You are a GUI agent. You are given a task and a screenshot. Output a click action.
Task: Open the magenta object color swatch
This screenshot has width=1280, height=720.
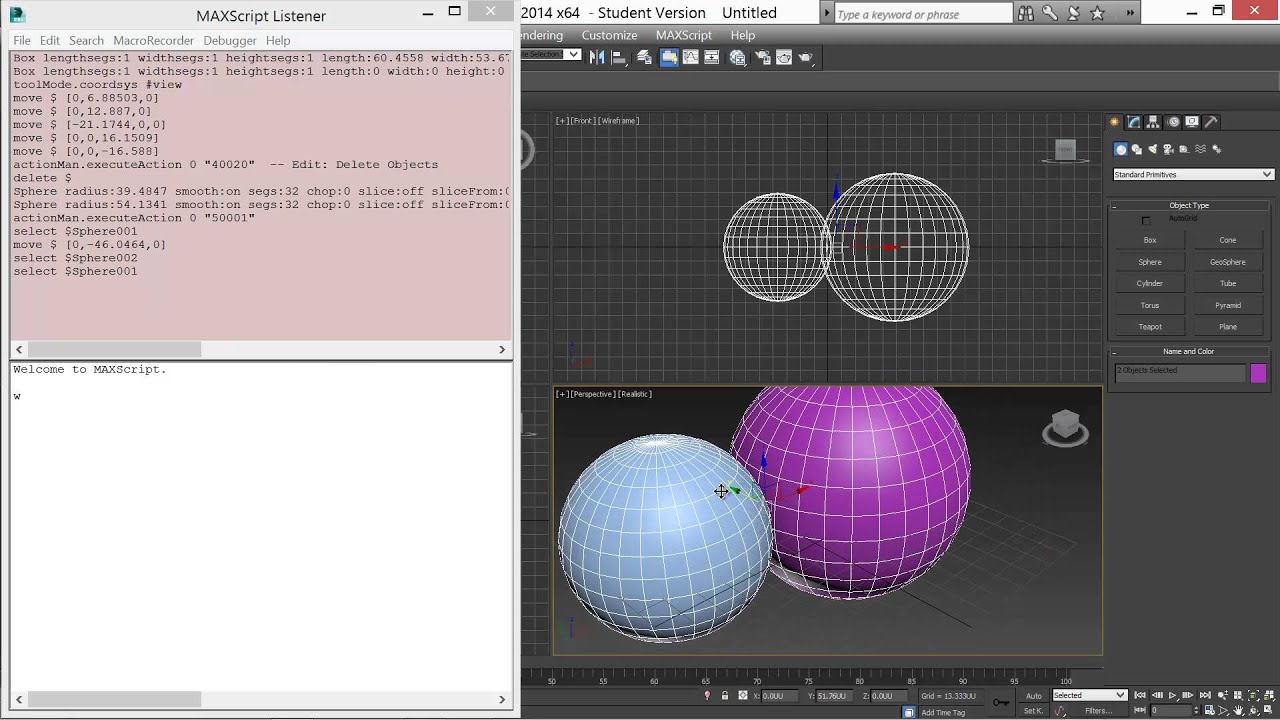[x=1258, y=373]
